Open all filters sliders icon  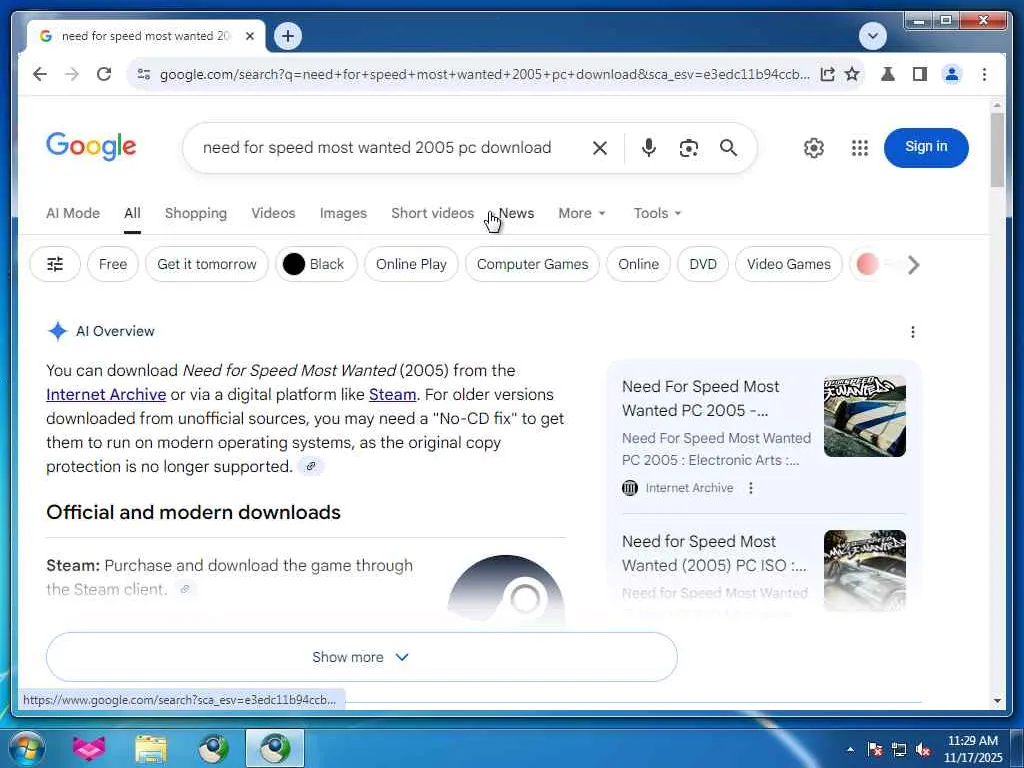tap(56, 264)
